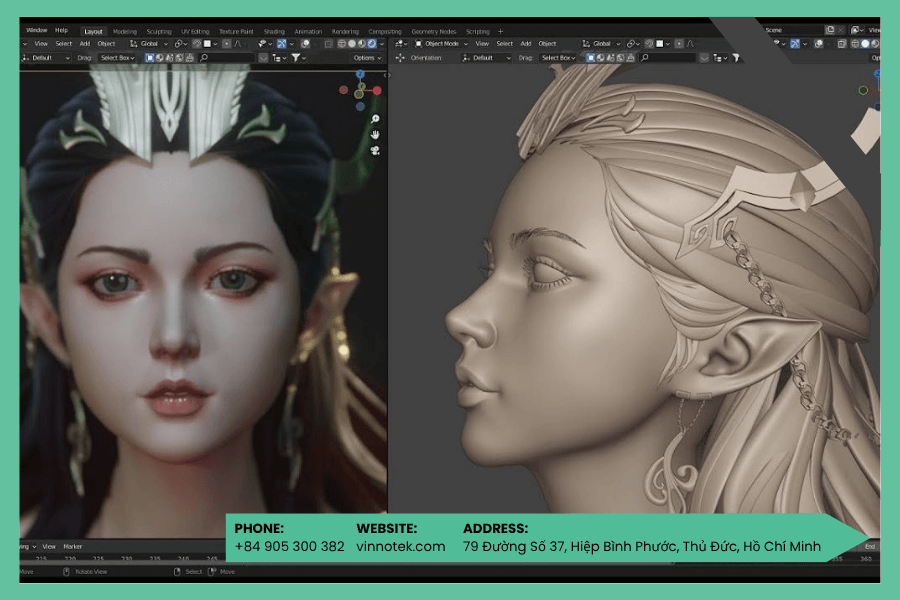
Task: Click the new scene icon beside Scene field
Action: pos(830,30)
